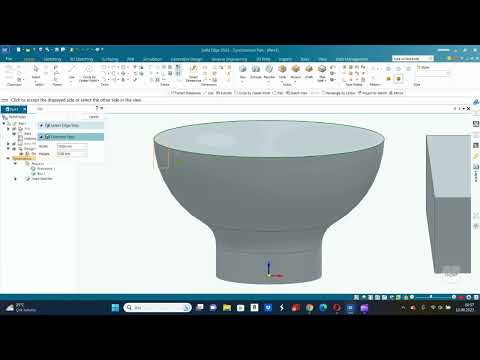480x360 pixels.
Task: Switch to the View ribbon tab
Action: coord(322,59)
